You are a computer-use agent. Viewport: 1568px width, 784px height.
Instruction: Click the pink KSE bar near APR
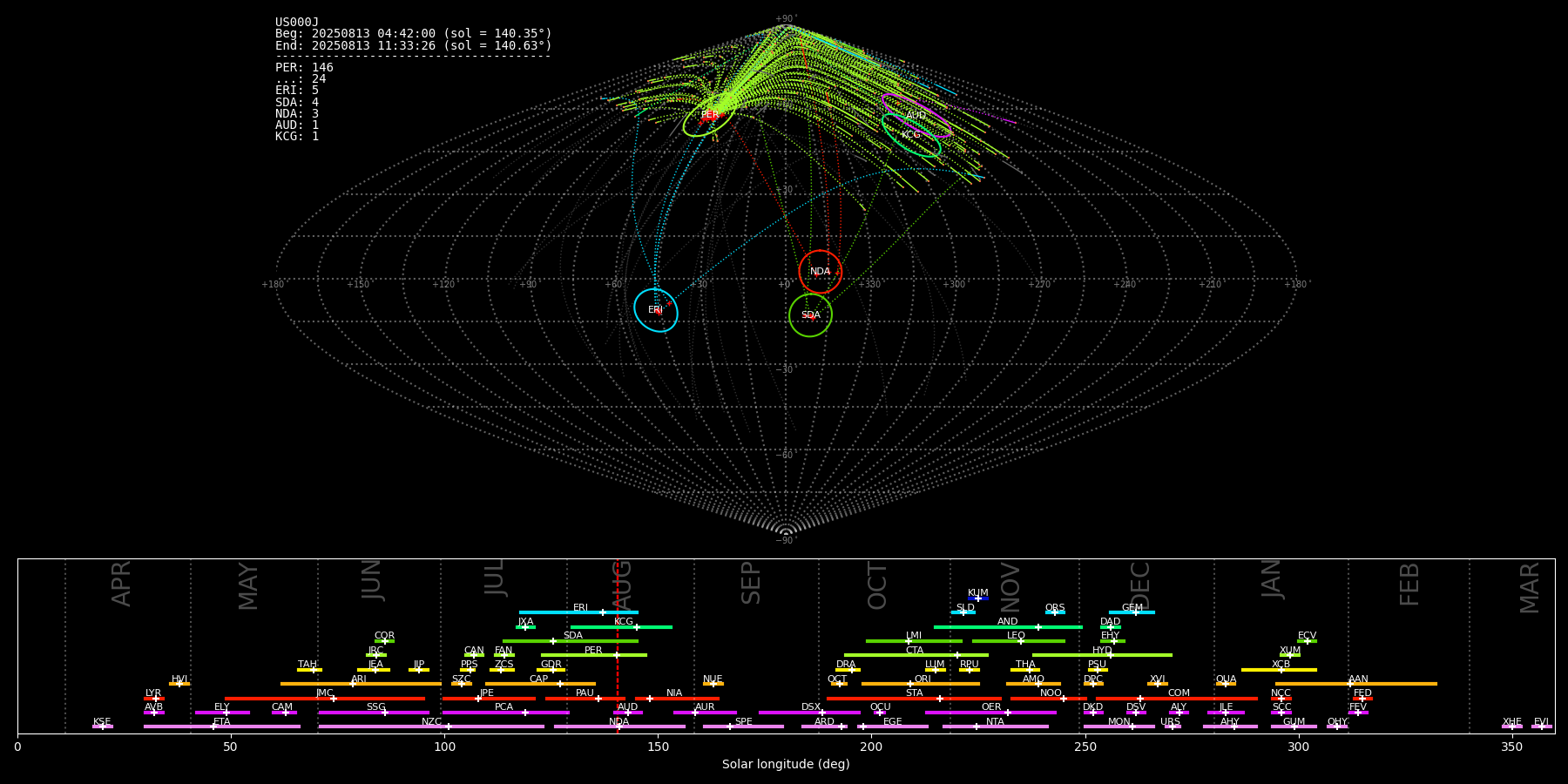(x=103, y=727)
